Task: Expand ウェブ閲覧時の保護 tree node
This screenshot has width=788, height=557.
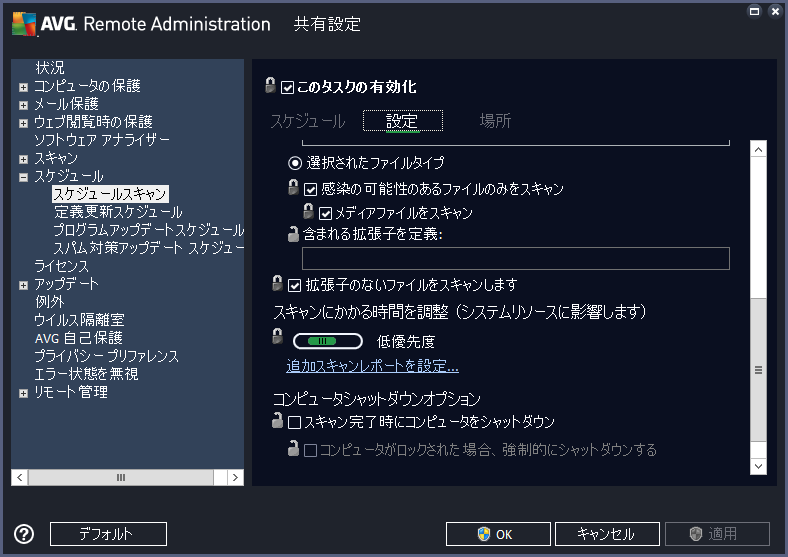Action: point(23,123)
